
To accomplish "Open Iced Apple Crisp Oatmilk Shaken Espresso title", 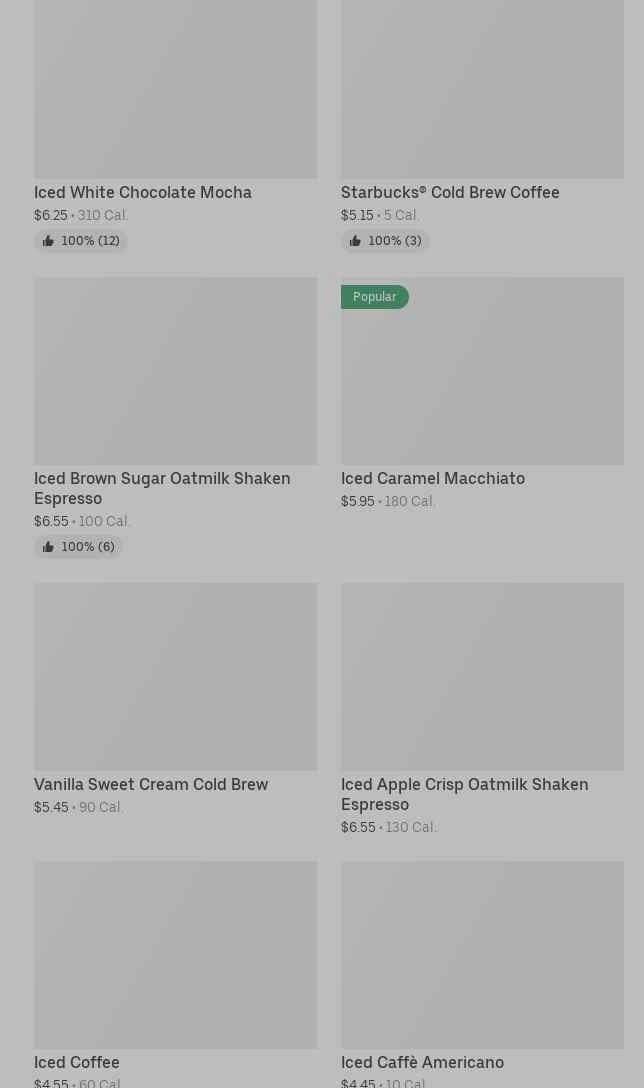I will pos(464,794).
